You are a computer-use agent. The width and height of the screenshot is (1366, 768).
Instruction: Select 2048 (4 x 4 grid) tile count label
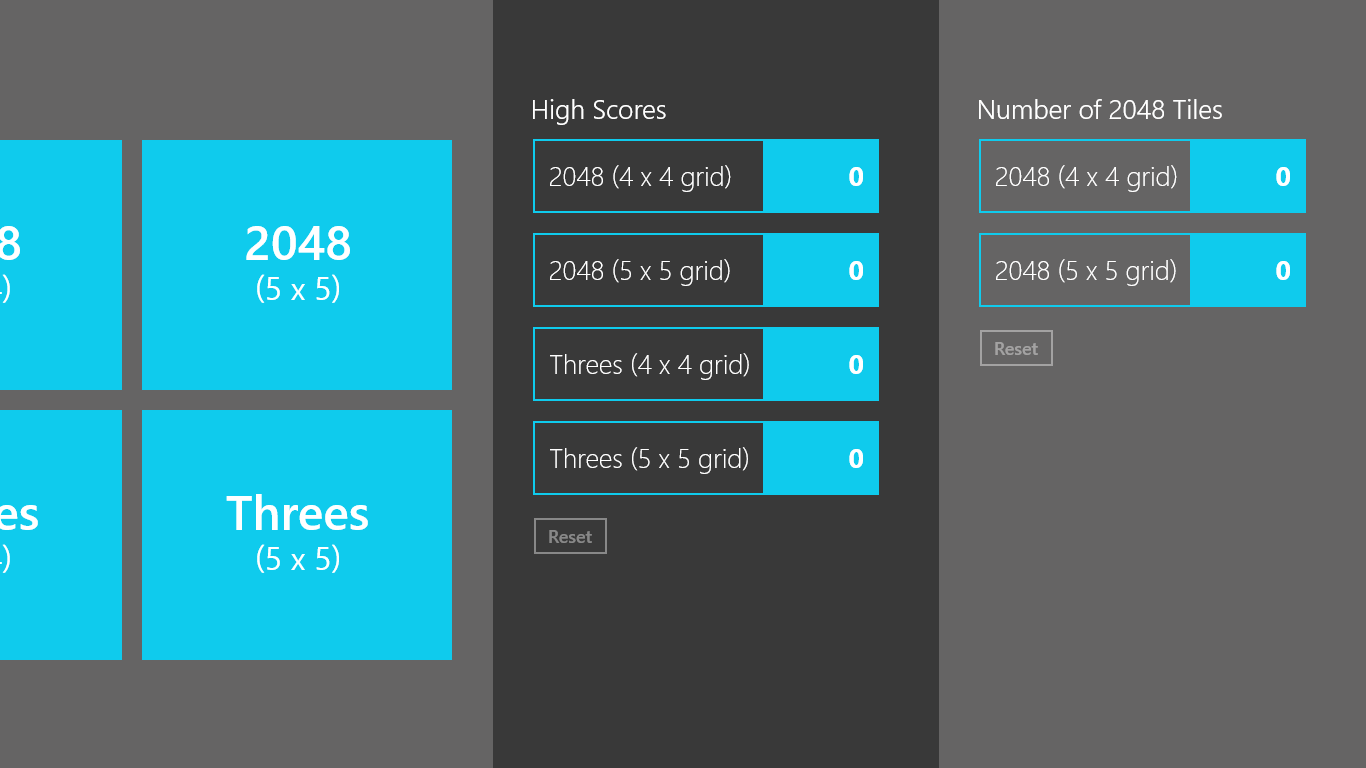[x=1085, y=177]
